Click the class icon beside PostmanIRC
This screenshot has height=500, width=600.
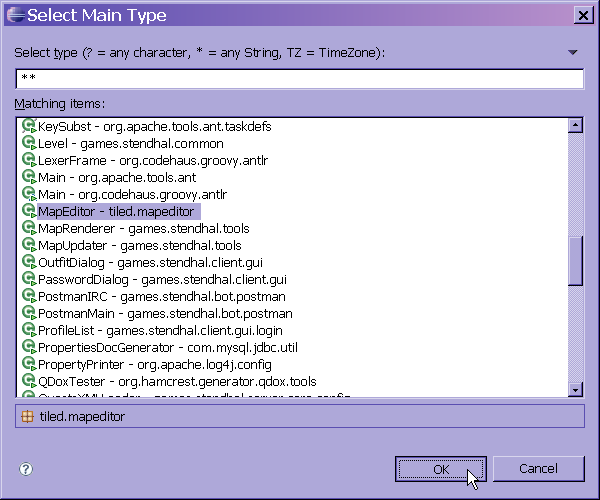click(28, 297)
